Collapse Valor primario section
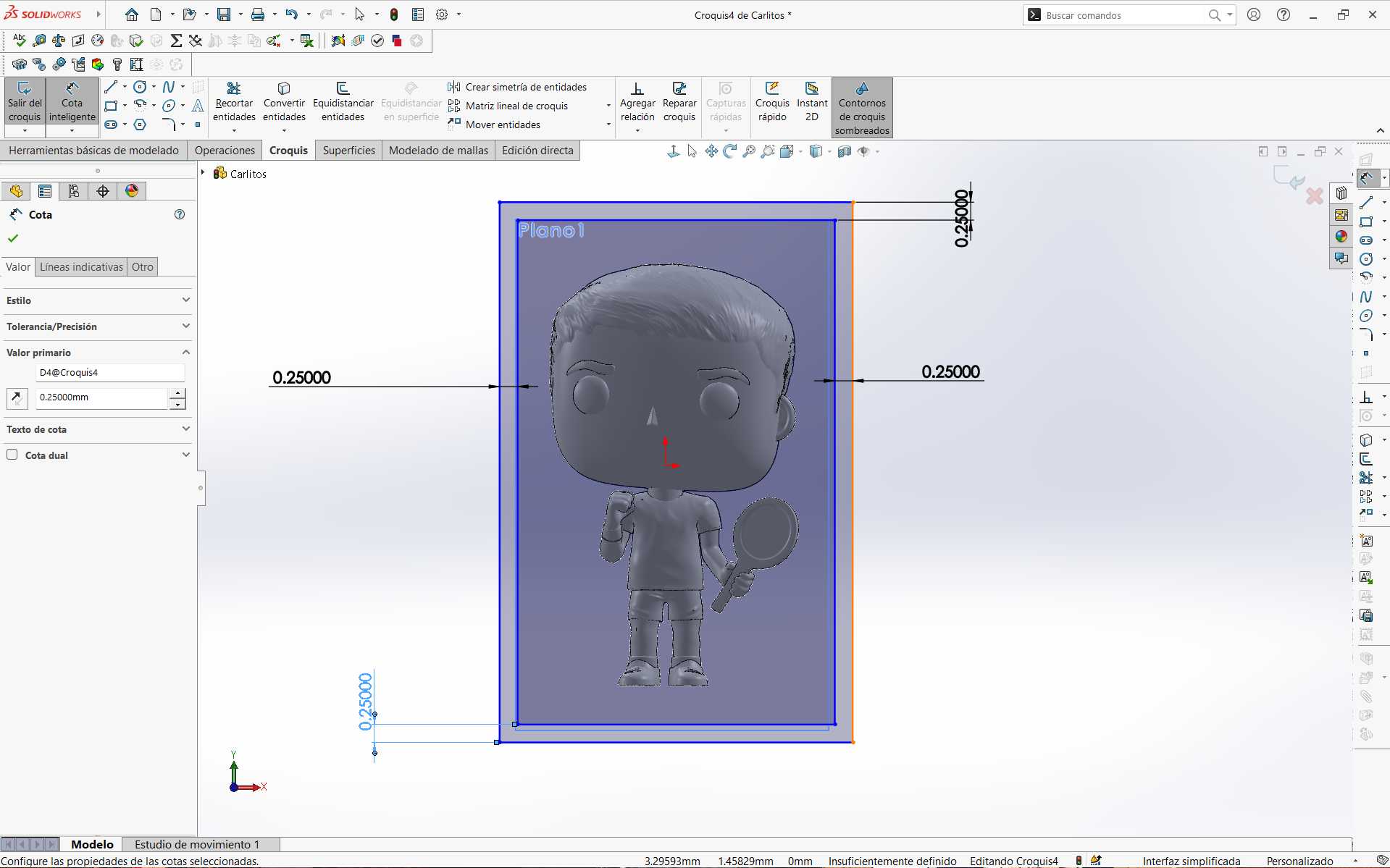Screen dimensions: 1390x868 coord(185,352)
